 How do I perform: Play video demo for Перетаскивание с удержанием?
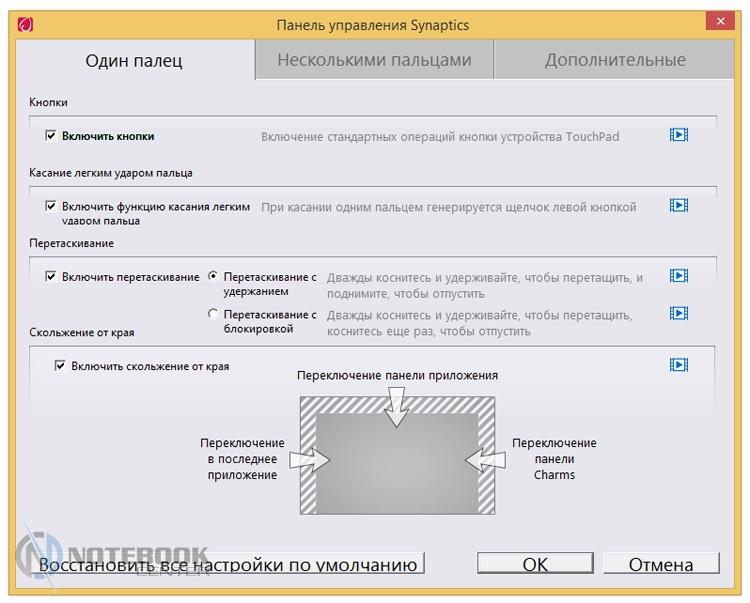(x=679, y=276)
